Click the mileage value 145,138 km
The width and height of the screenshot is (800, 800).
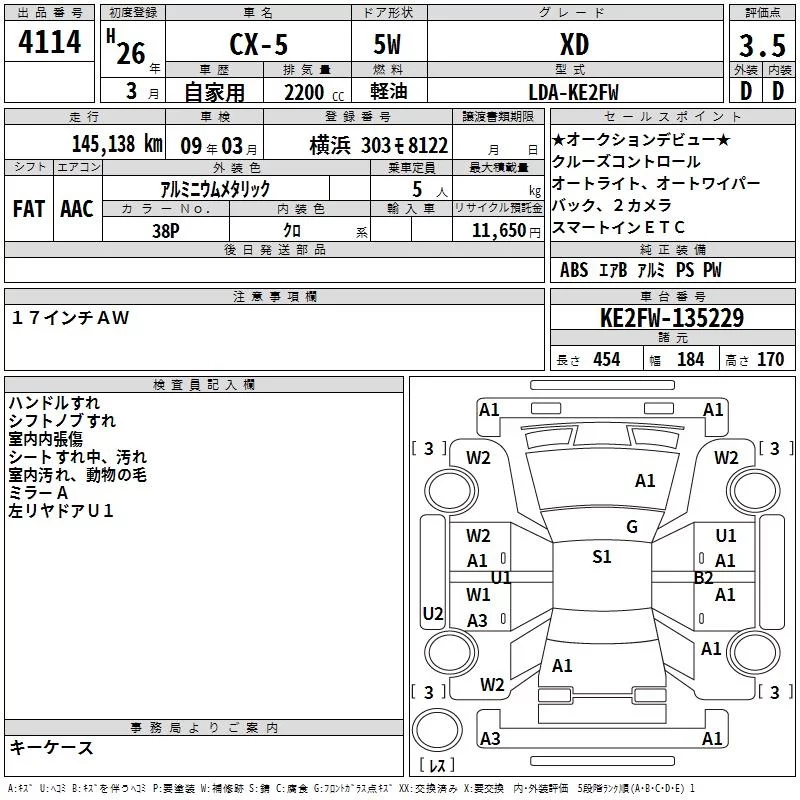click(117, 144)
